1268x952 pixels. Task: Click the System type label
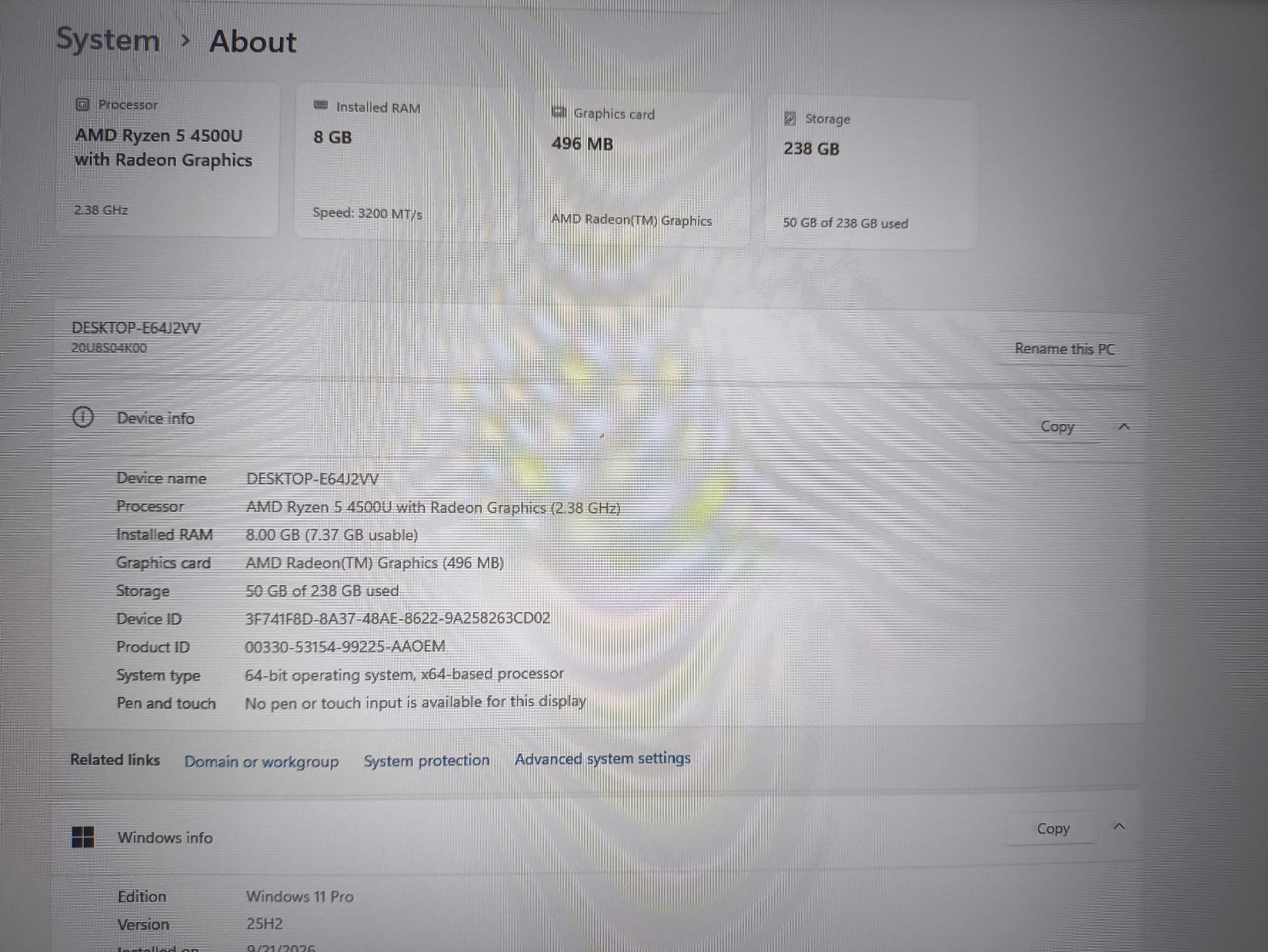click(x=158, y=675)
